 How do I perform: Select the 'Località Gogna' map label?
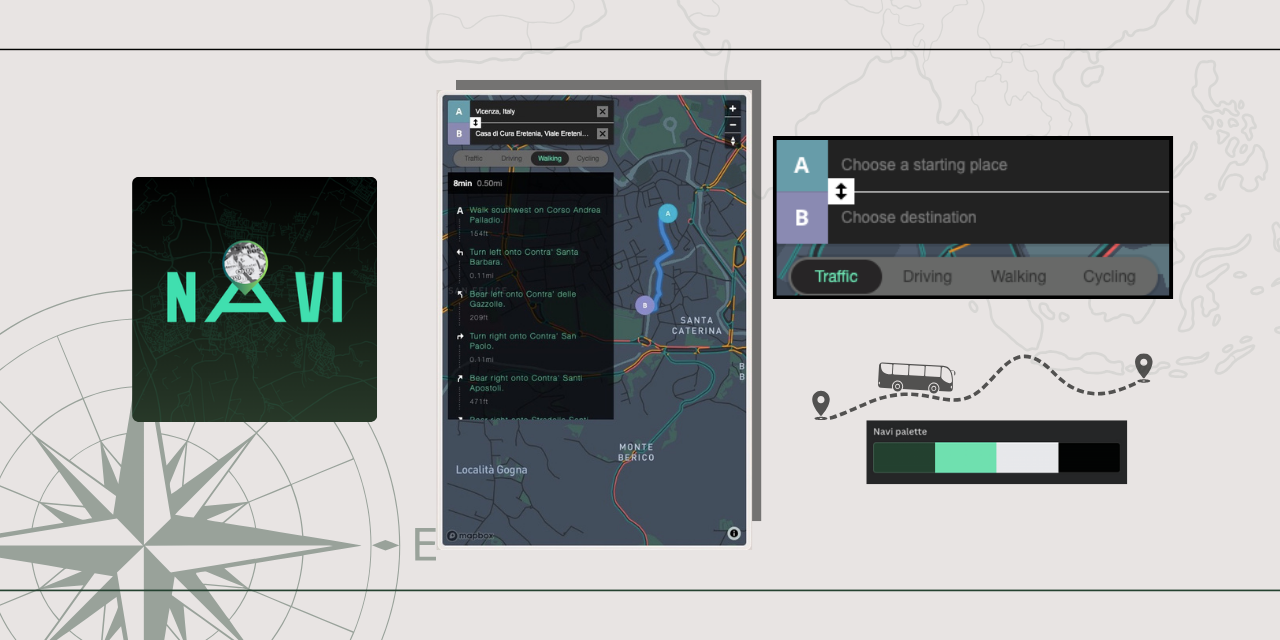click(x=491, y=470)
